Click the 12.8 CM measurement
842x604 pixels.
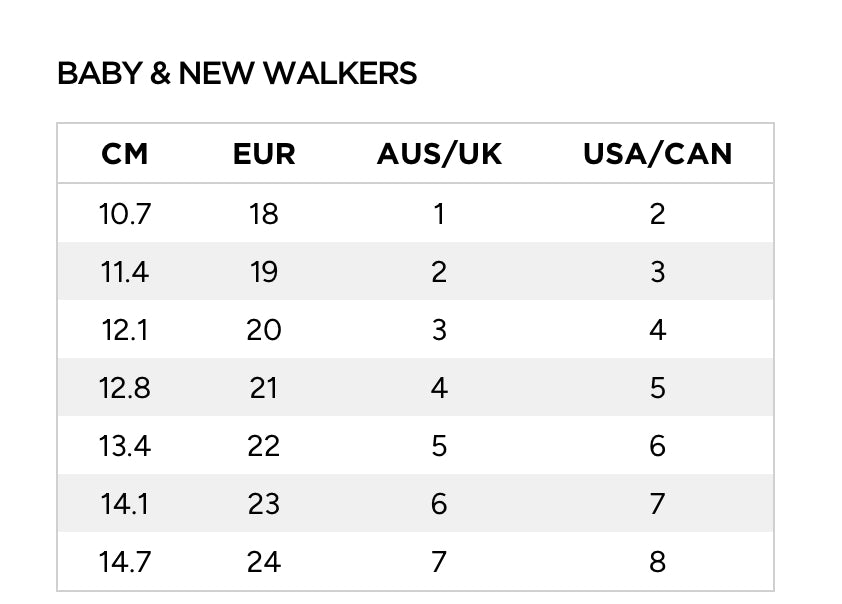[x=125, y=387]
